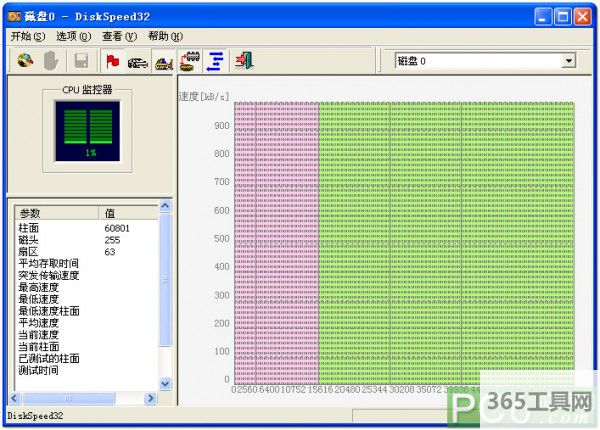Open the 帮助 menu
The image size is (600, 430).
[x=165, y=36]
